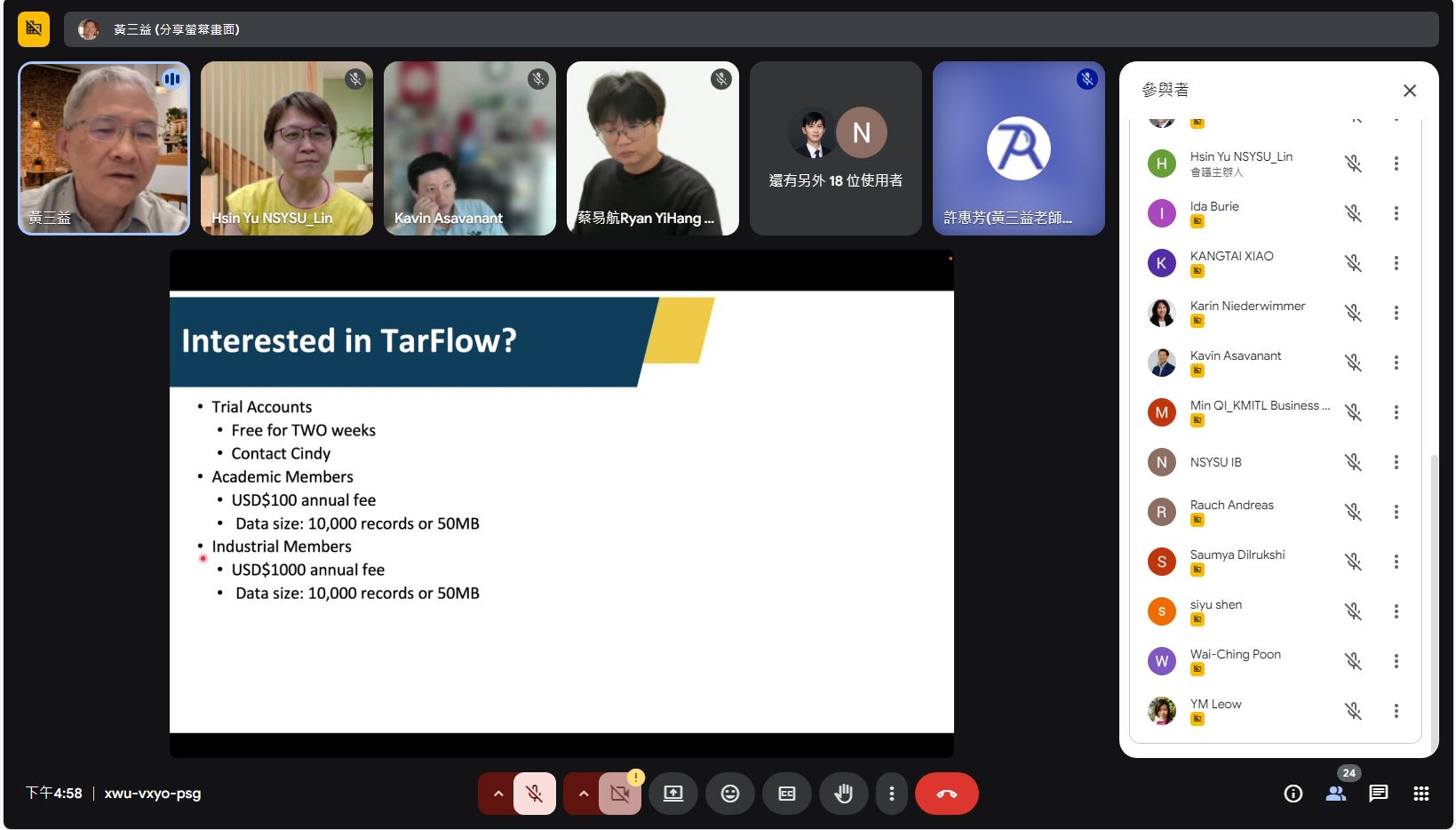The width and height of the screenshot is (1456, 830).
Task: Click the 參與者 panel title
Action: click(x=1166, y=90)
